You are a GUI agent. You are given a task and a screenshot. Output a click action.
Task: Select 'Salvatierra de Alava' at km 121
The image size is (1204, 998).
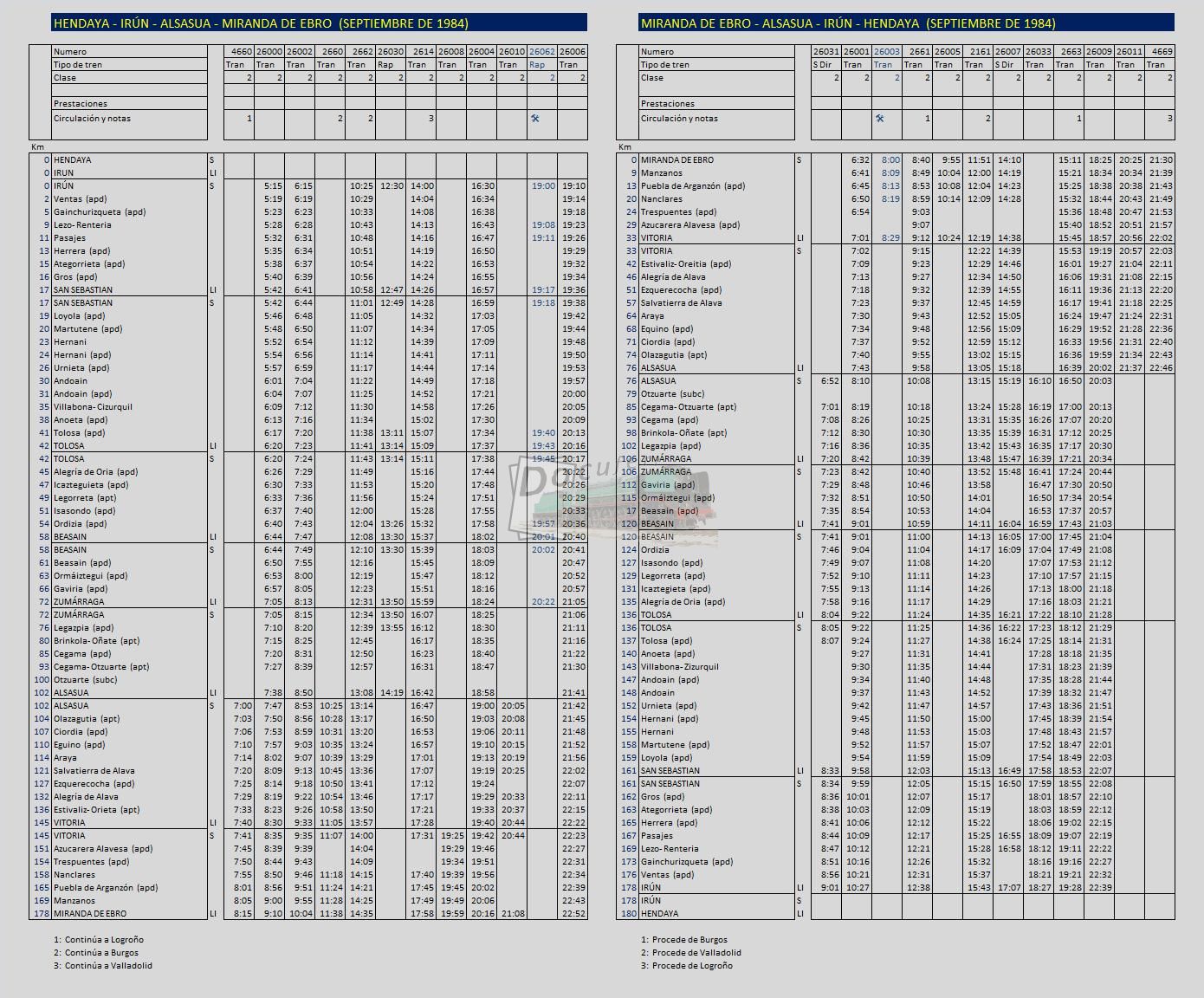point(94,771)
